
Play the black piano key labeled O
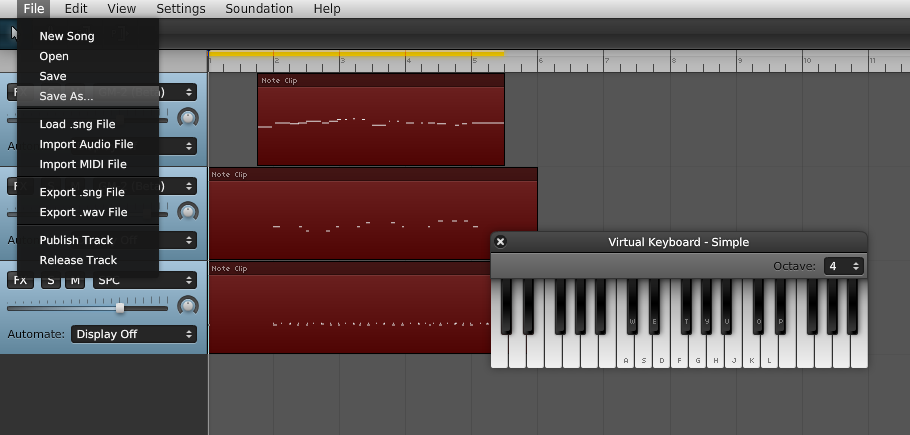(759, 307)
